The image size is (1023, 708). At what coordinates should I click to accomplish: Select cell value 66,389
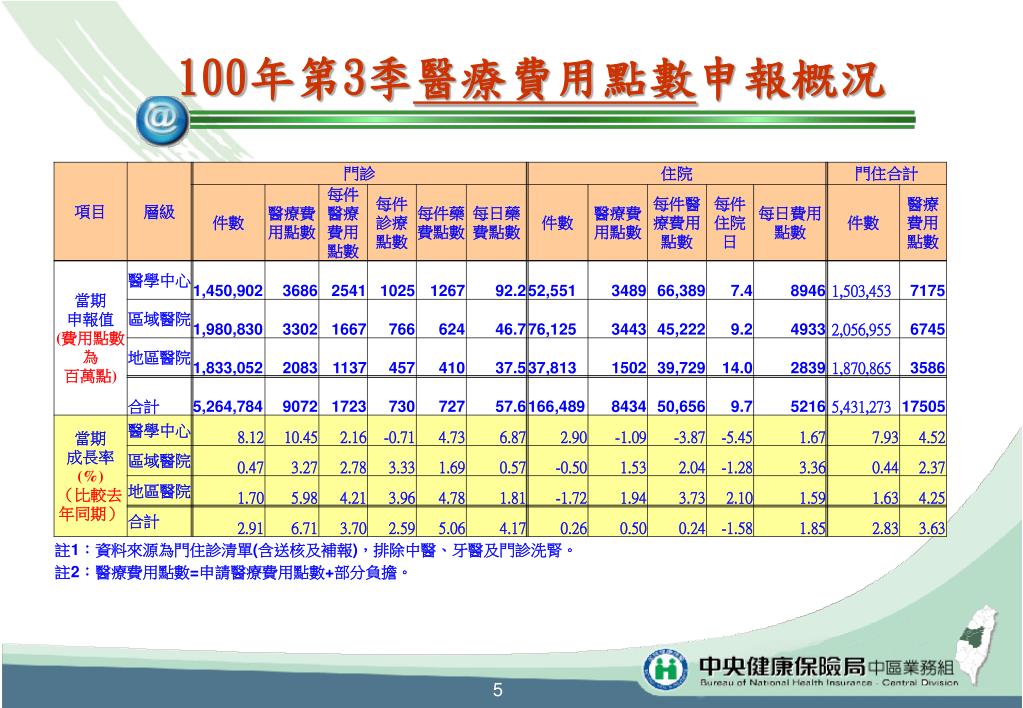(x=681, y=290)
